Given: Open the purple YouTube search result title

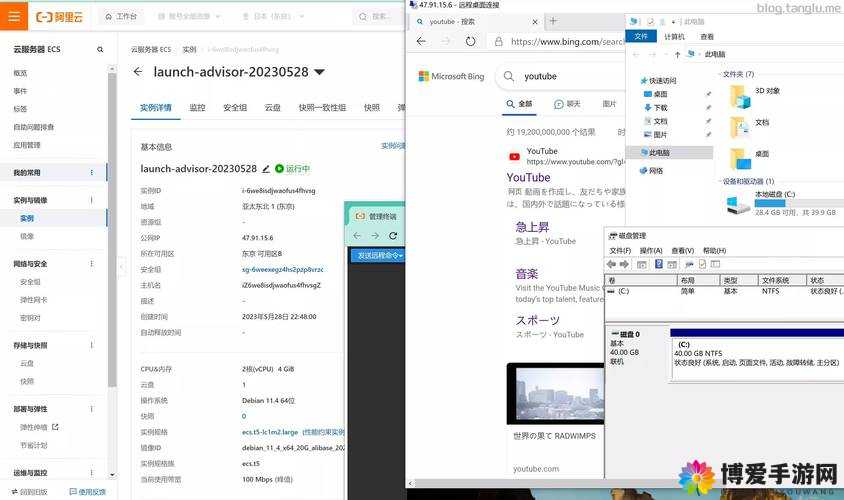Looking at the screenshot, I should tap(528, 178).
